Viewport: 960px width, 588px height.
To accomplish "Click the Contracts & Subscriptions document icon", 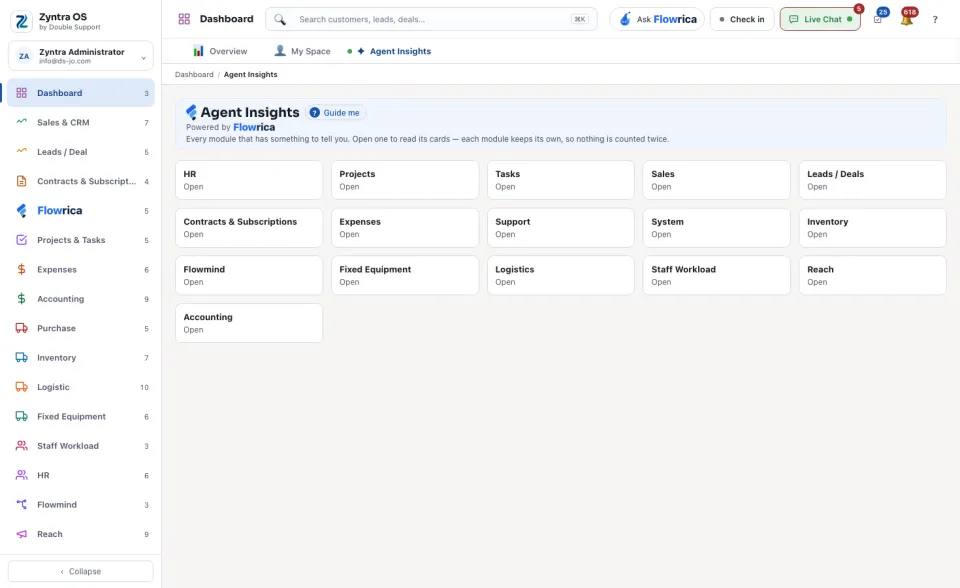I will (21, 181).
